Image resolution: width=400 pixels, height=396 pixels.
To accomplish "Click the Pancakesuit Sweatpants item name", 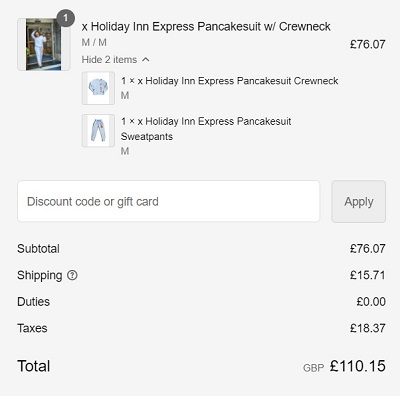I will (x=206, y=129).
